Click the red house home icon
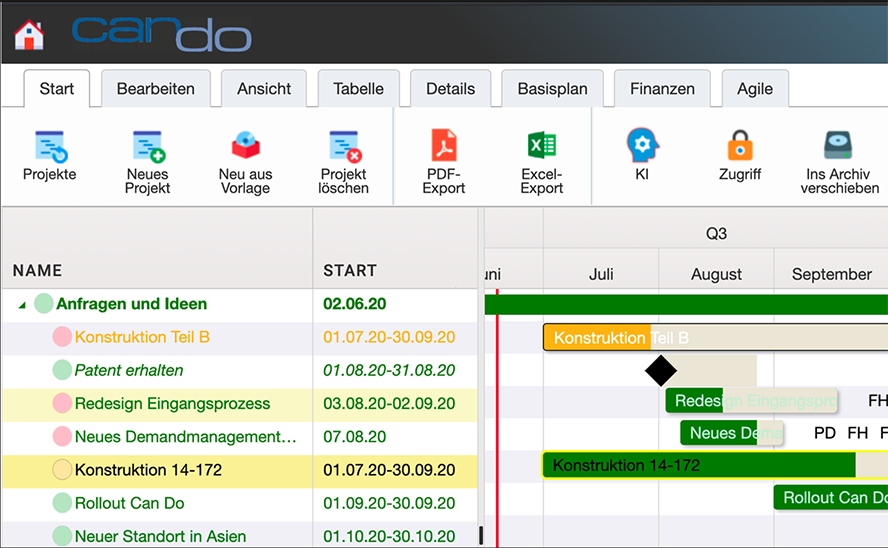 coord(29,35)
